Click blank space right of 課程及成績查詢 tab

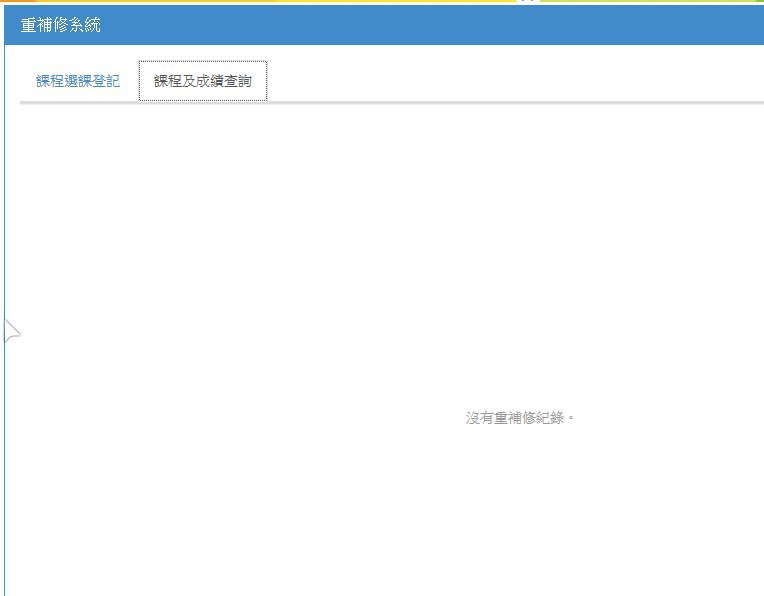500,81
